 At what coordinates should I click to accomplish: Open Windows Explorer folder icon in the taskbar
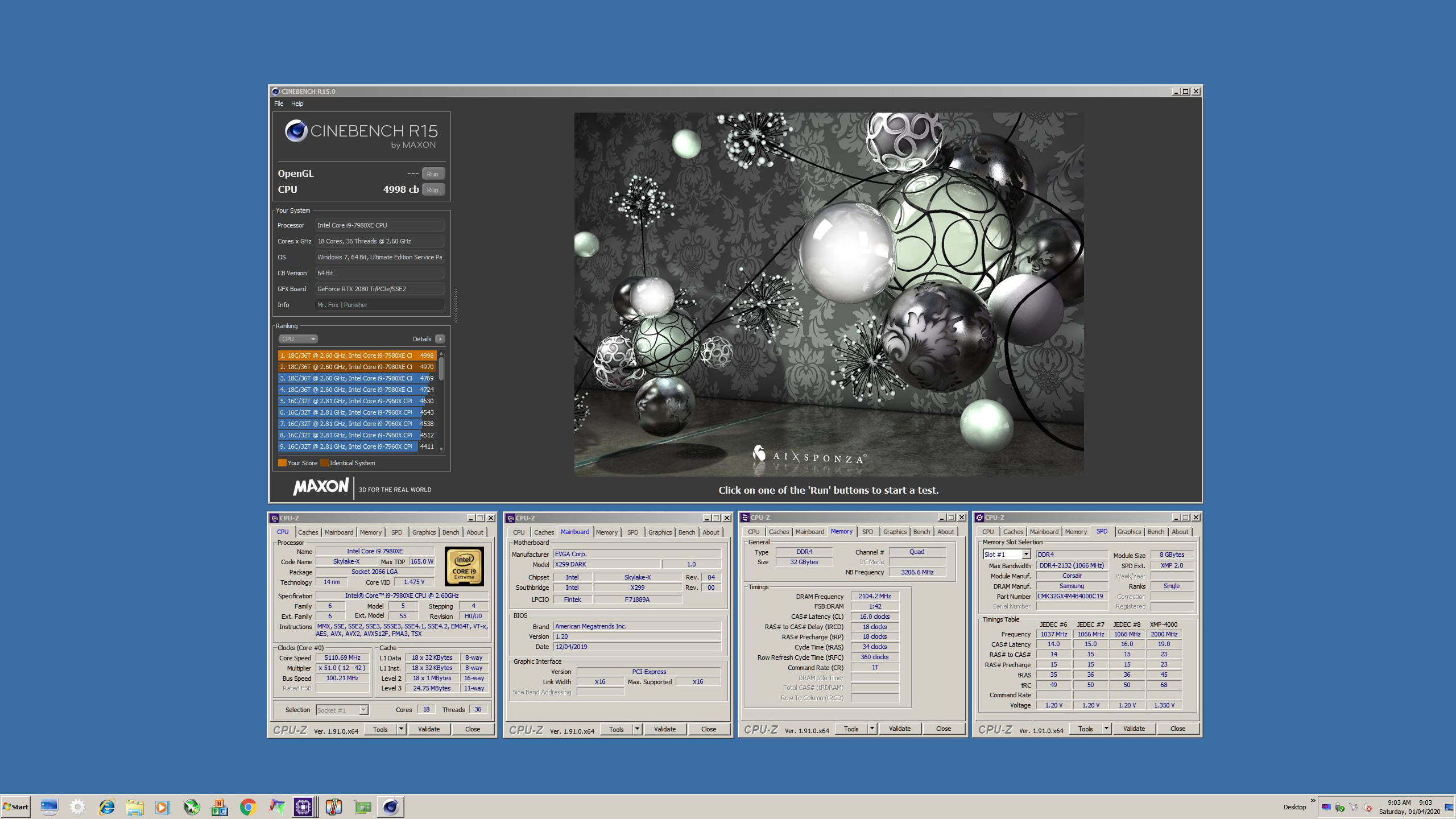tap(135, 806)
